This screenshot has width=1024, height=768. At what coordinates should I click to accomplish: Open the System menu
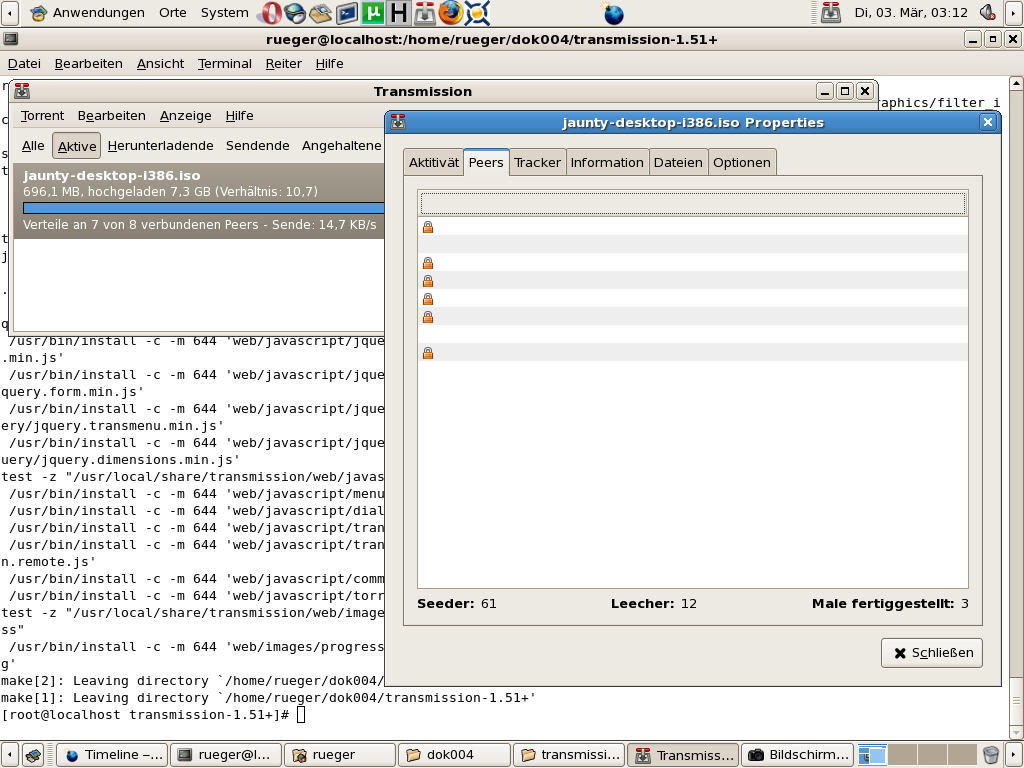tap(224, 12)
